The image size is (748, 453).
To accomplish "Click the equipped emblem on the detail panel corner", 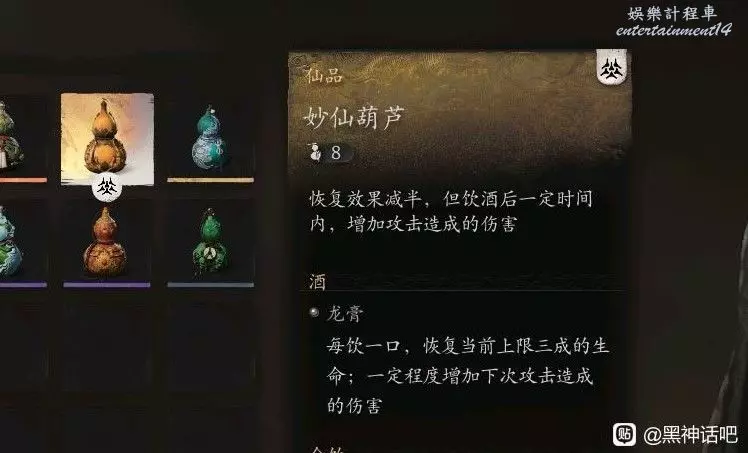I will click(x=612, y=67).
